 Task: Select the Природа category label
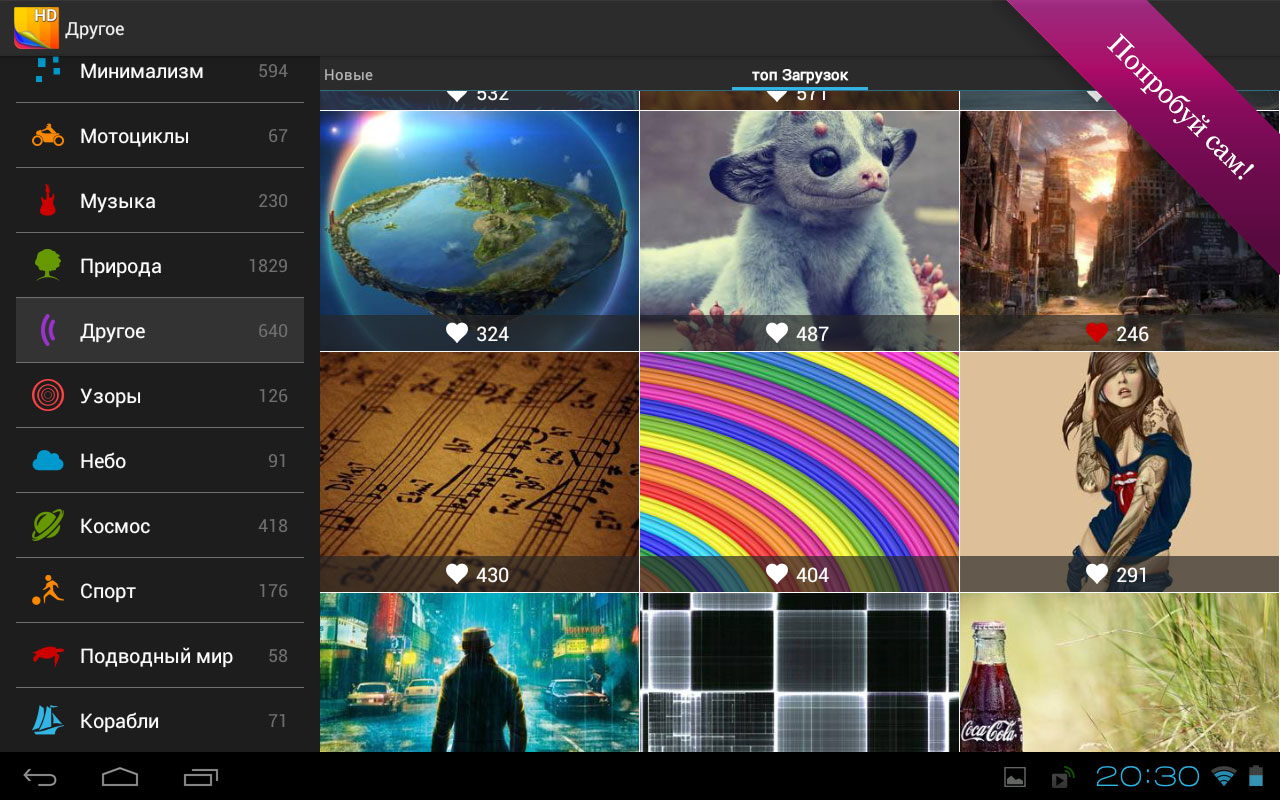coord(121,266)
